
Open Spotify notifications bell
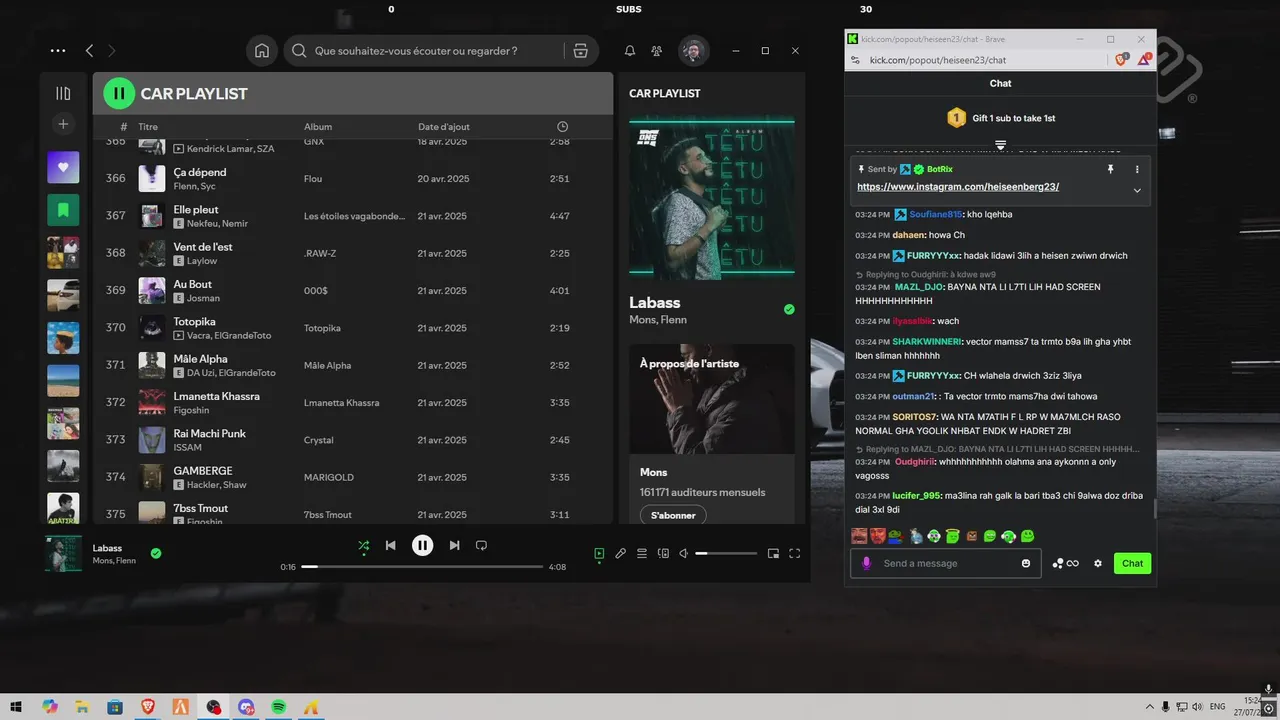[630, 51]
